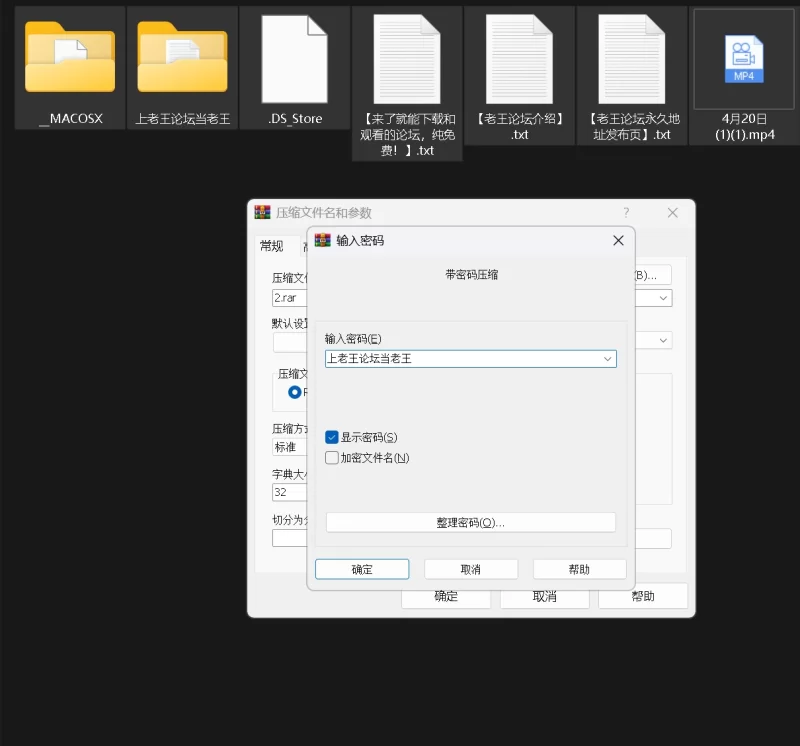Image resolution: width=800 pixels, height=746 pixels.
Task: Click the dictionary size field showing 32
Action: pyautogui.click(x=290, y=492)
